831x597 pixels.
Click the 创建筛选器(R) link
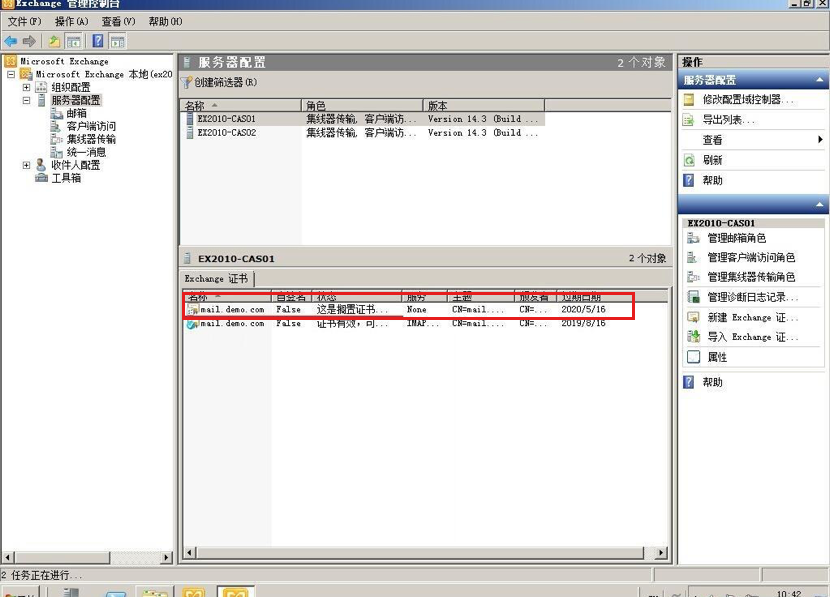click(x=225, y=82)
